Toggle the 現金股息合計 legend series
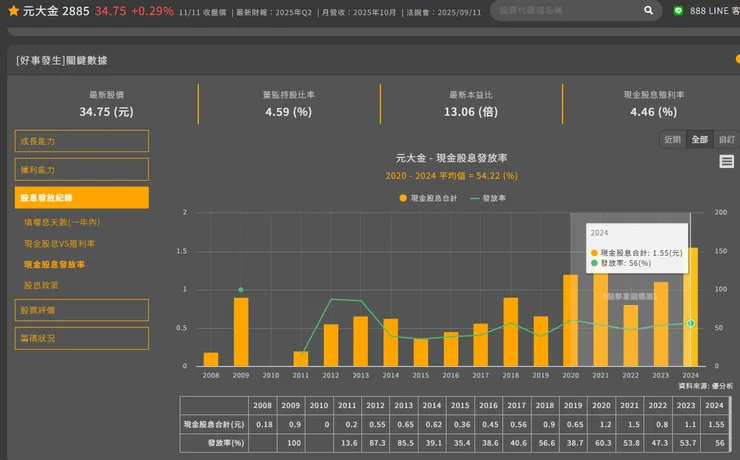Image resolution: width=740 pixels, height=460 pixels. coord(428,198)
